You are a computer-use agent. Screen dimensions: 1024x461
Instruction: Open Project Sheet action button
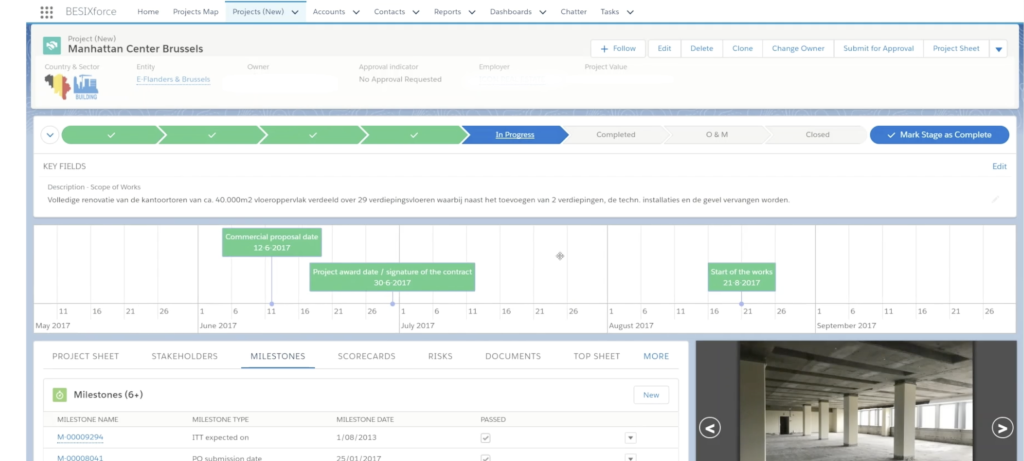(956, 49)
